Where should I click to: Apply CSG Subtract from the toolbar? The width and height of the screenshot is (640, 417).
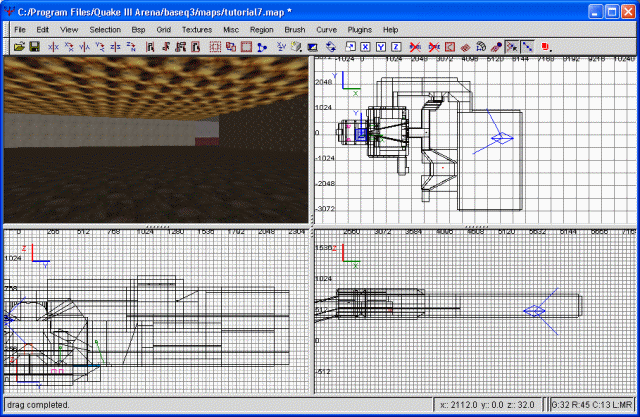[215, 47]
